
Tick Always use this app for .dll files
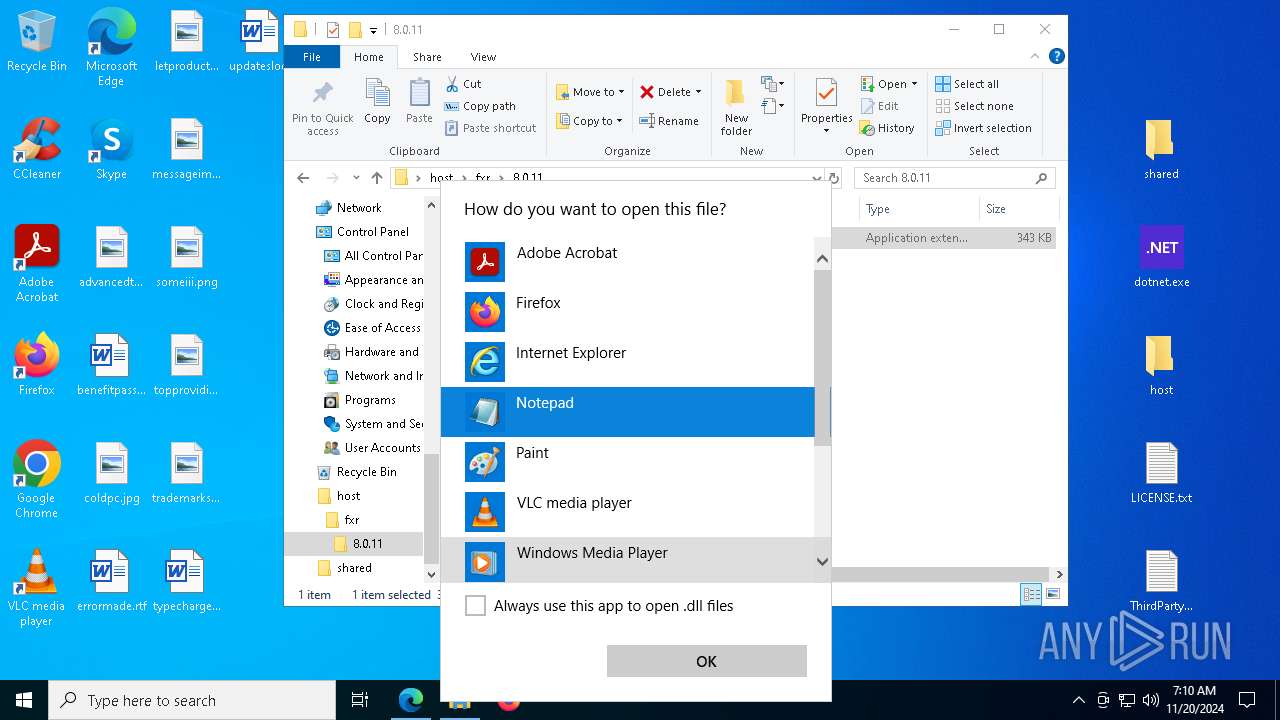[x=476, y=606]
